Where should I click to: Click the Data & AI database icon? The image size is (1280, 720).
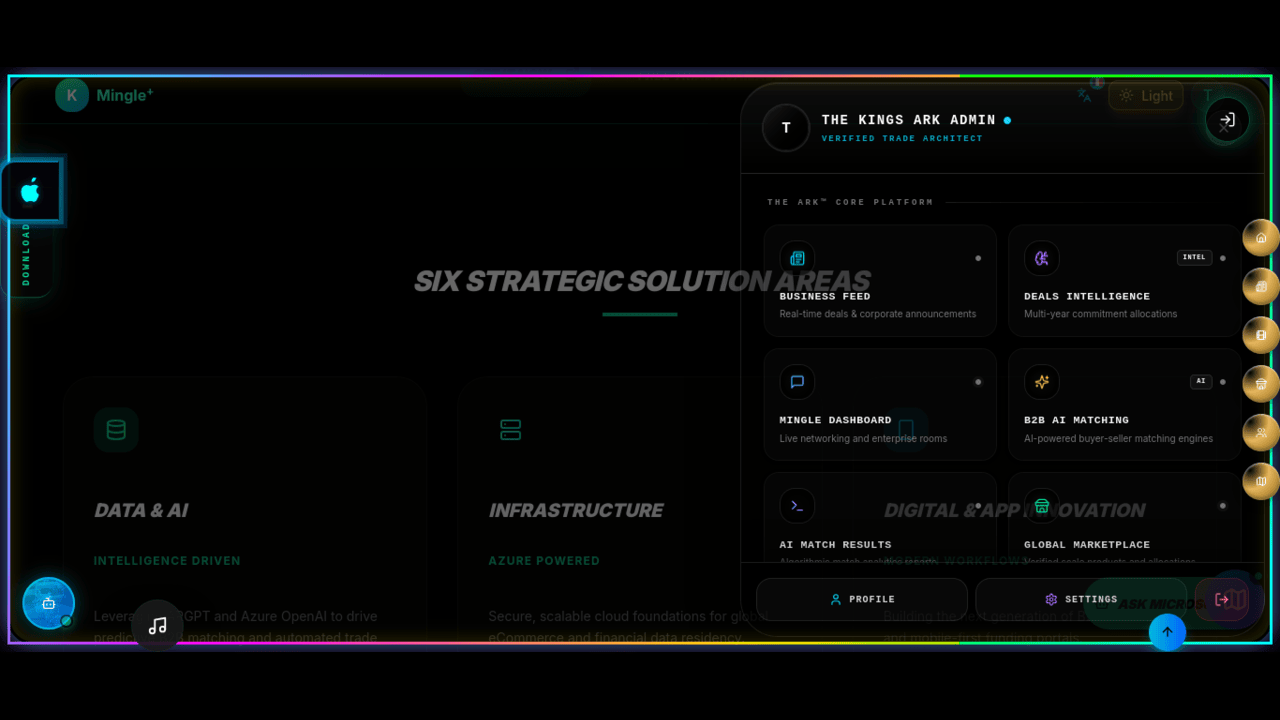coord(116,430)
